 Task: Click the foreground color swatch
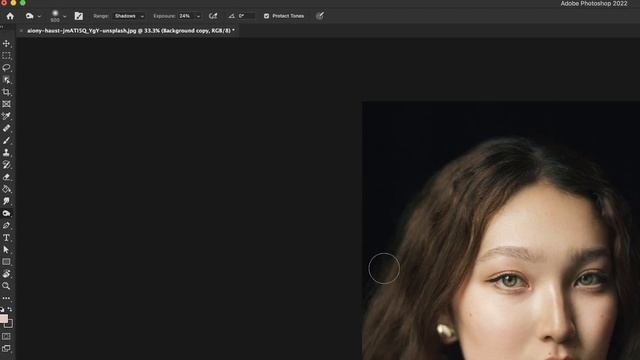point(3,319)
